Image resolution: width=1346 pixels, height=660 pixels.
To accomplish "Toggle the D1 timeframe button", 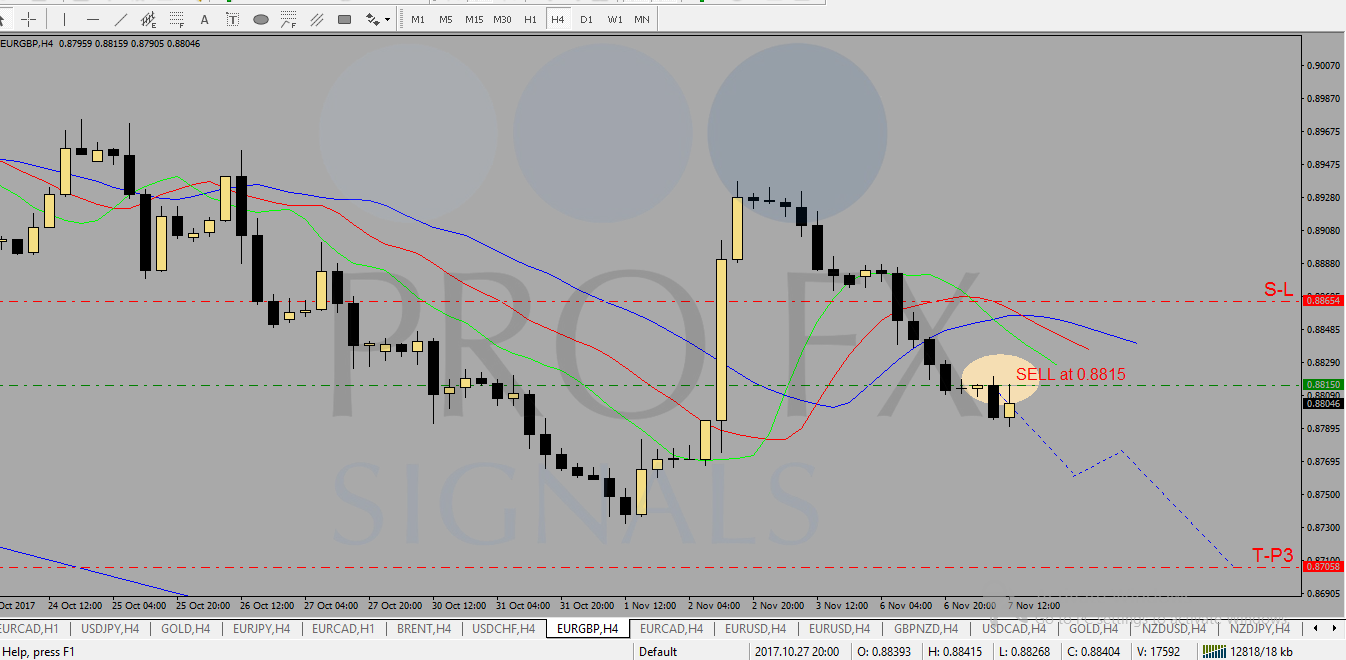I will coord(586,19).
